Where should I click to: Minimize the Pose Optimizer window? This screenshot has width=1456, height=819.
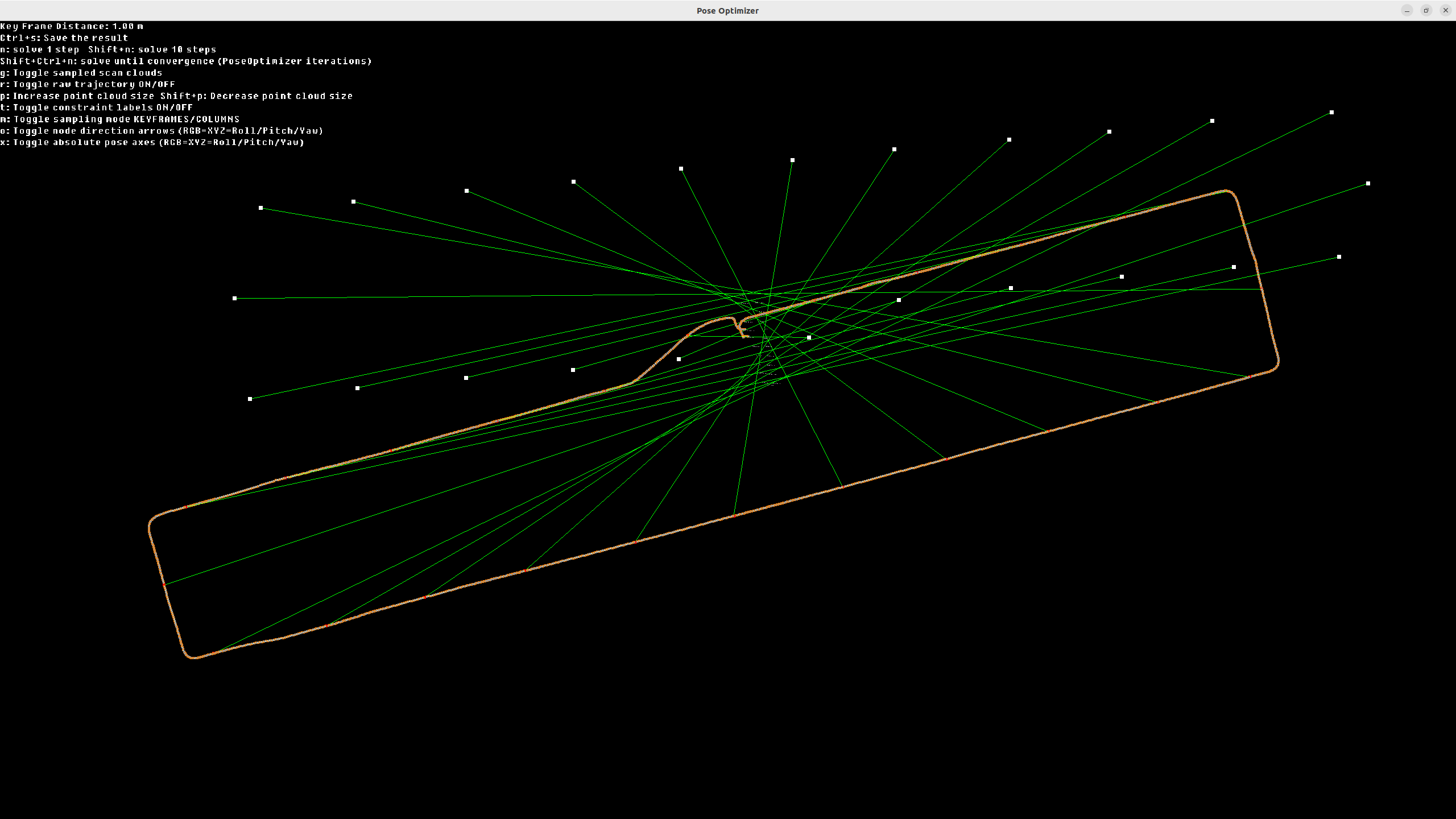(1407, 11)
